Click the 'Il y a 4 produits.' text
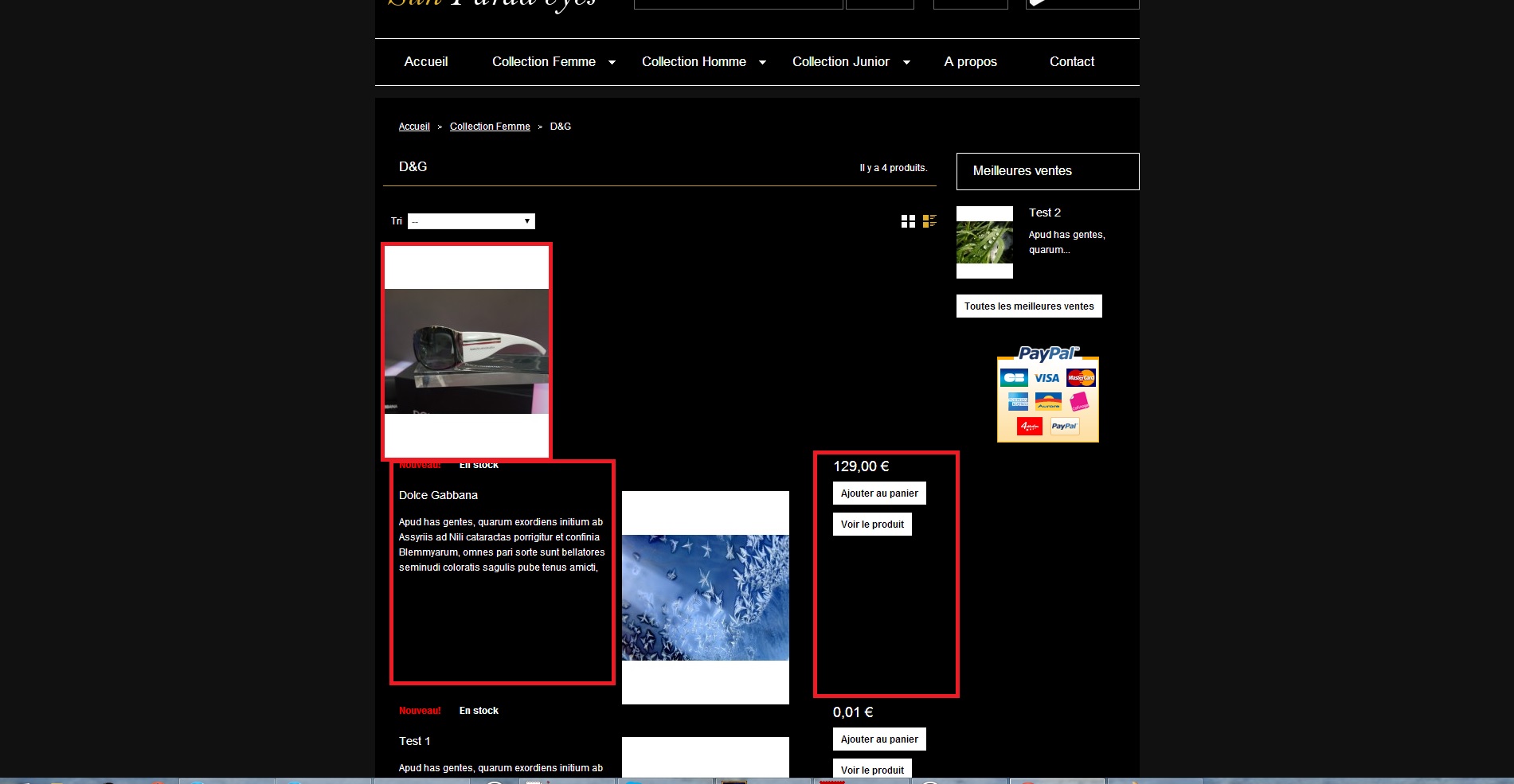The height and width of the screenshot is (784, 1514). (x=894, y=168)
